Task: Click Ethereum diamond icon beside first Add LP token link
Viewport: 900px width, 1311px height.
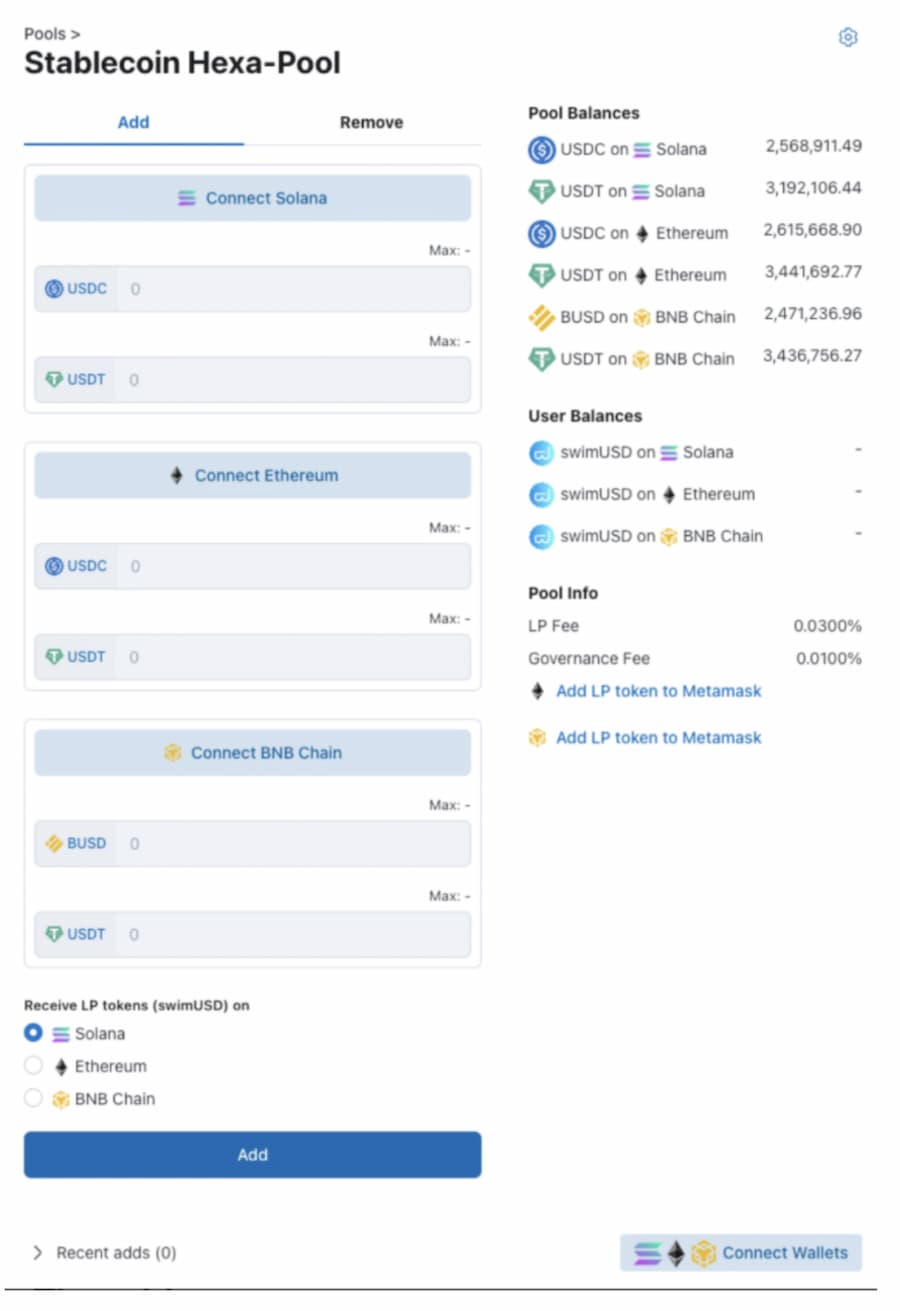Action: coord(538,691)
